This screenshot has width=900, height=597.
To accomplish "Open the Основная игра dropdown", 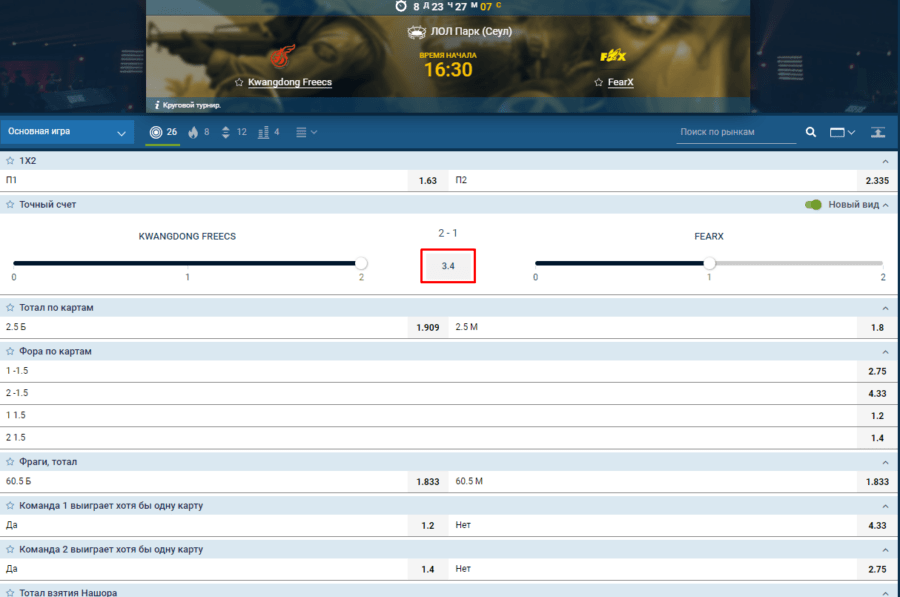I will point(68,132).
